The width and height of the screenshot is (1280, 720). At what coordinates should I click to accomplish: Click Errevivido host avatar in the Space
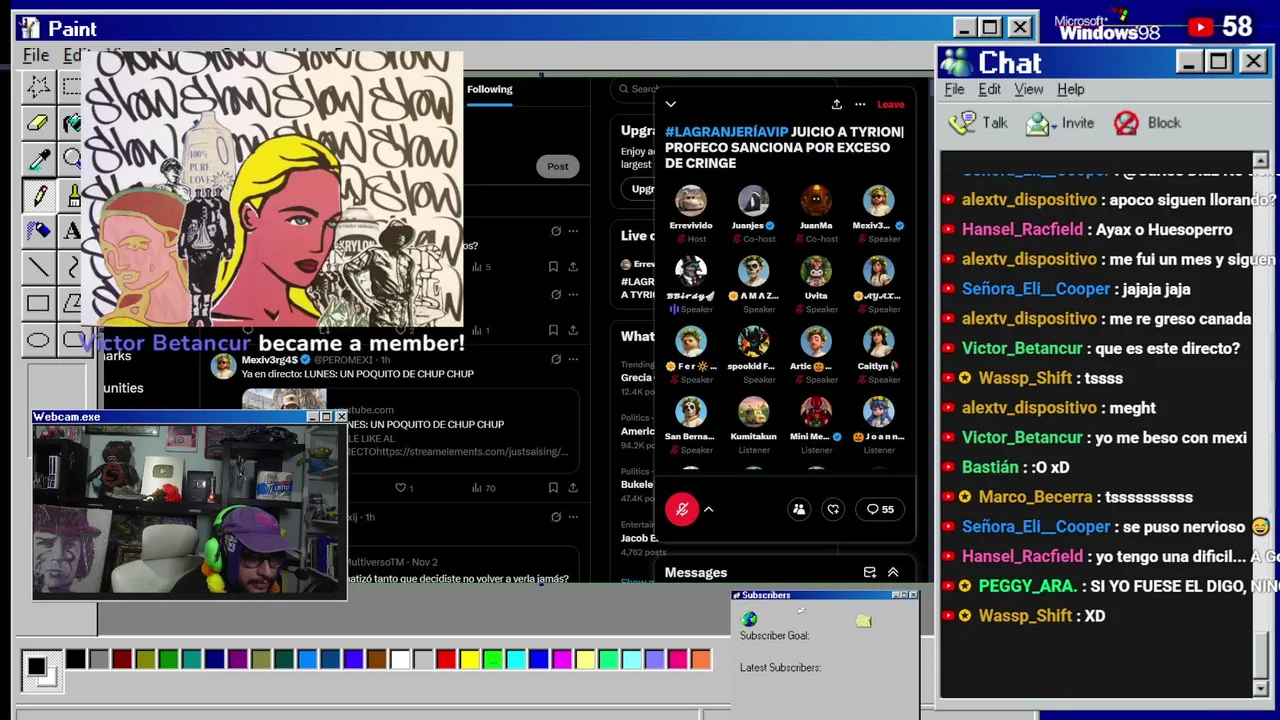pos(690,200)
